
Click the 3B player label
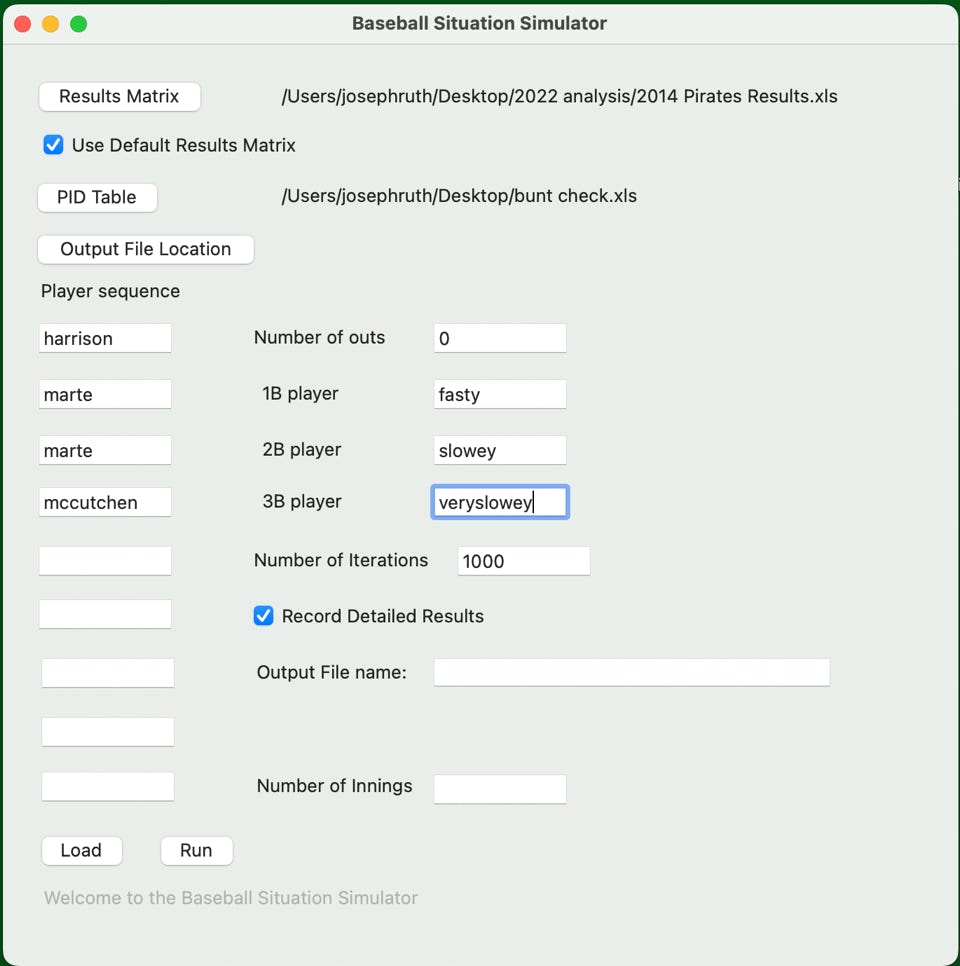(x=301, y=501)
